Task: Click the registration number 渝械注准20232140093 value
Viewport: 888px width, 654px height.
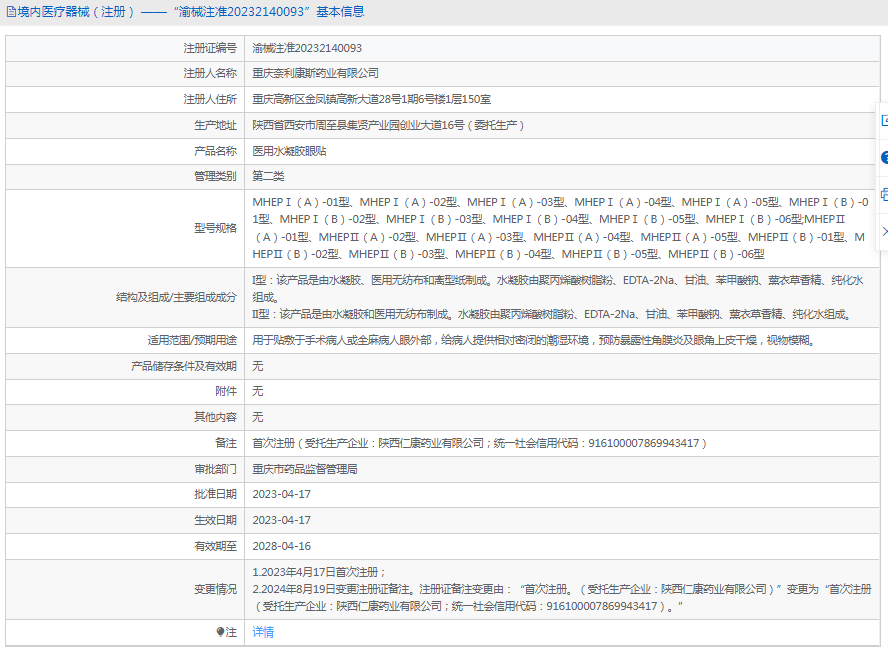Action: (306, 48)
